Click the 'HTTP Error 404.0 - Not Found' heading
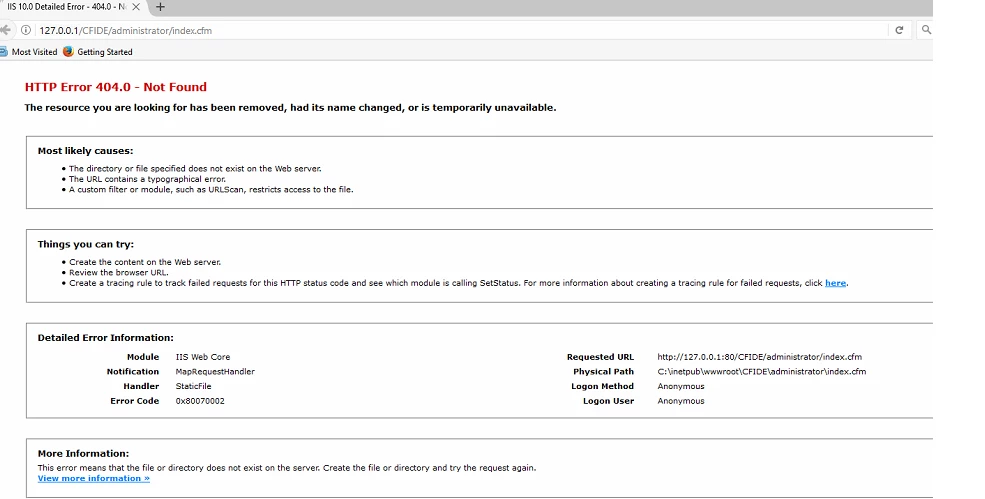985x499 pixels. pos(116,87)
